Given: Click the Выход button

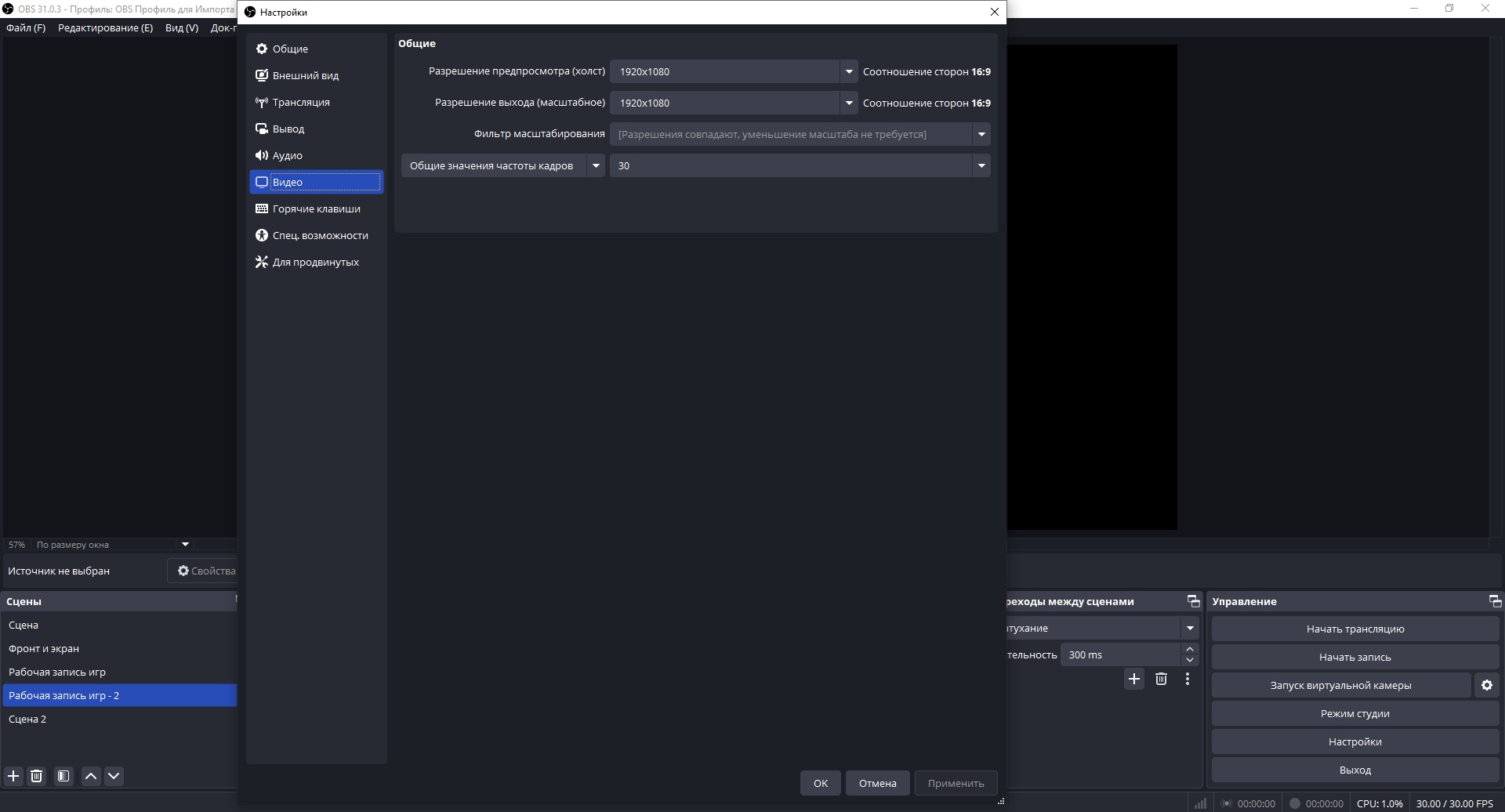Looking at the screenshot, I should (x=1355, y=770).
